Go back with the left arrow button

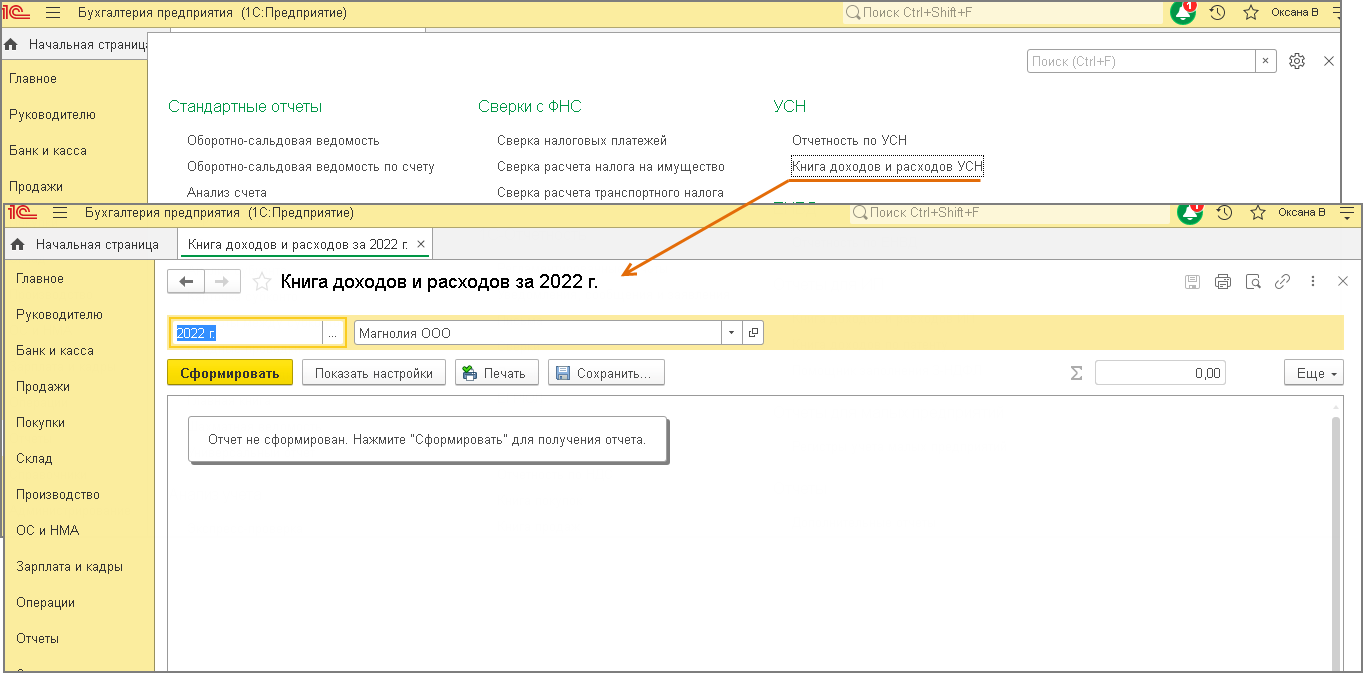pos(186,282)
